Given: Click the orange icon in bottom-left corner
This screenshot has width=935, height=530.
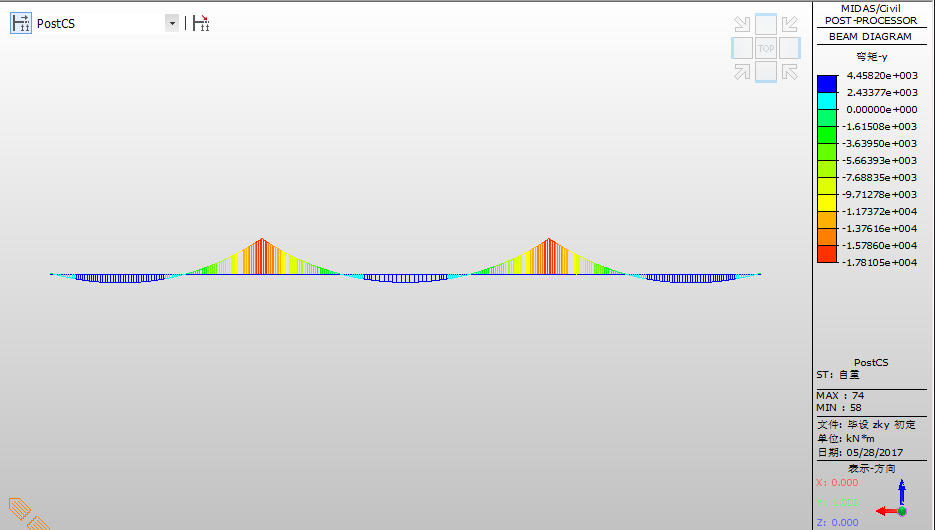Looking at the screenshot, I should [27, 514].
